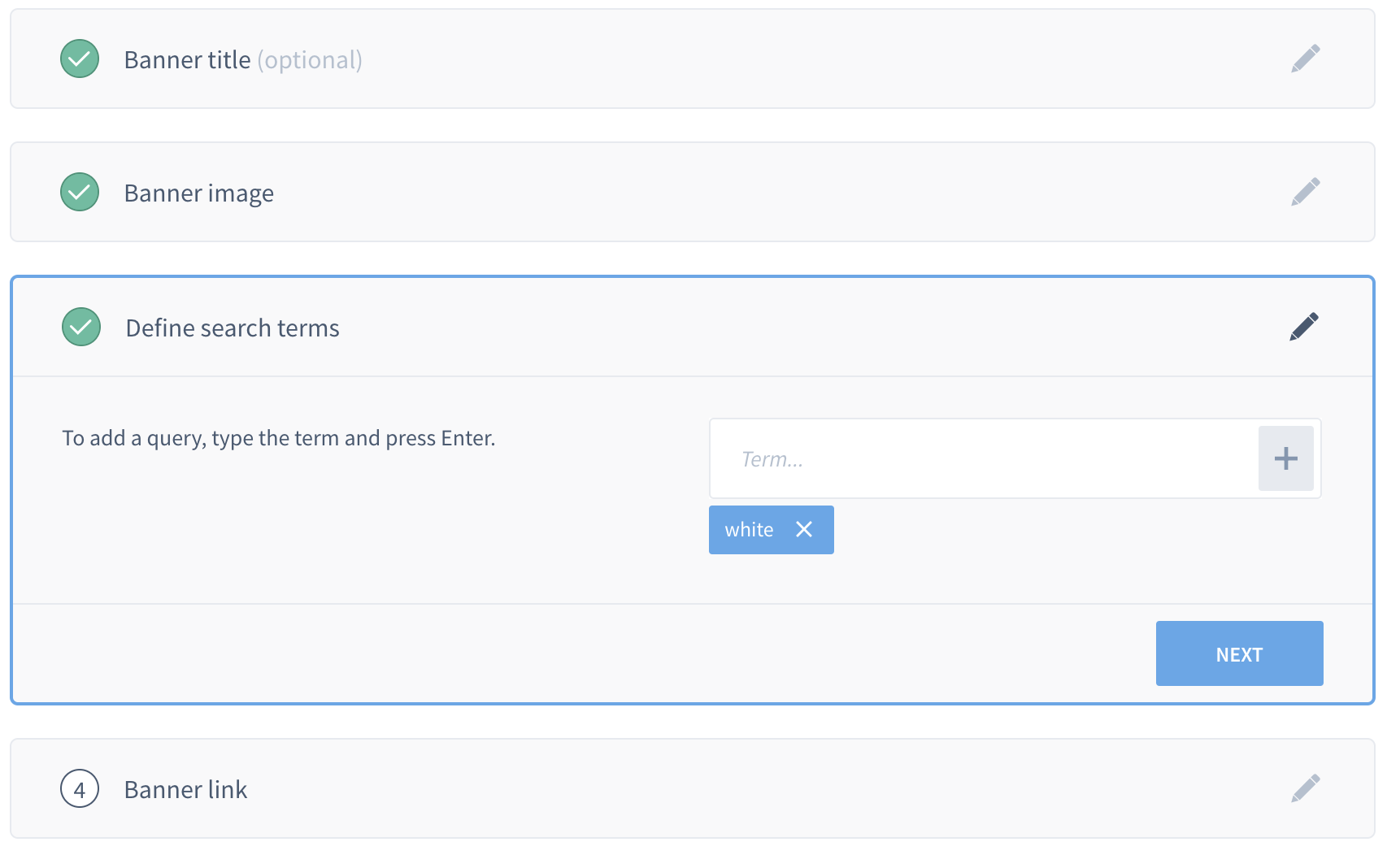Click the (optional) text in Banner title
Image resolution: width=1387 pixels, height=868 pixels.
tap(310, 60)
